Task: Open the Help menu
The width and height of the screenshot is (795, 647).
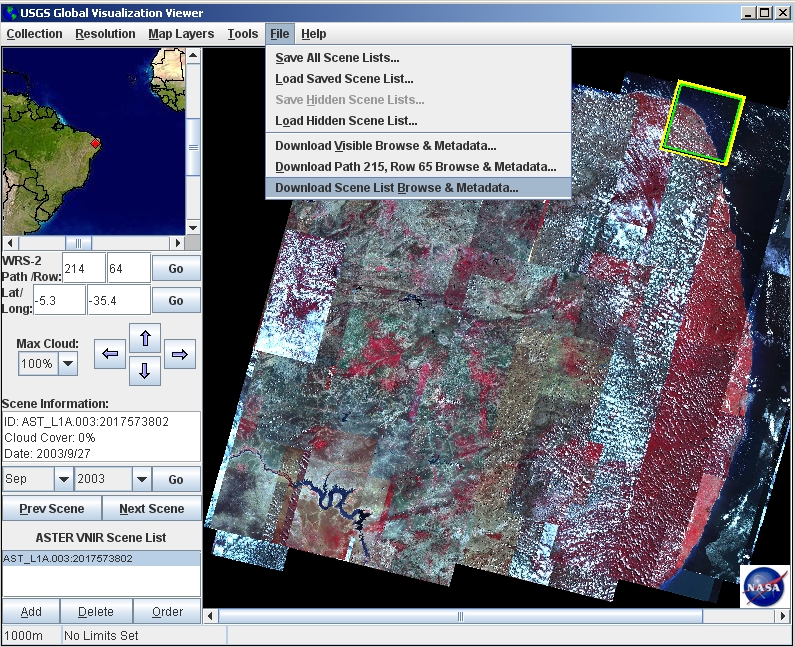Action: pyautogui.click(x=314, y=34)
